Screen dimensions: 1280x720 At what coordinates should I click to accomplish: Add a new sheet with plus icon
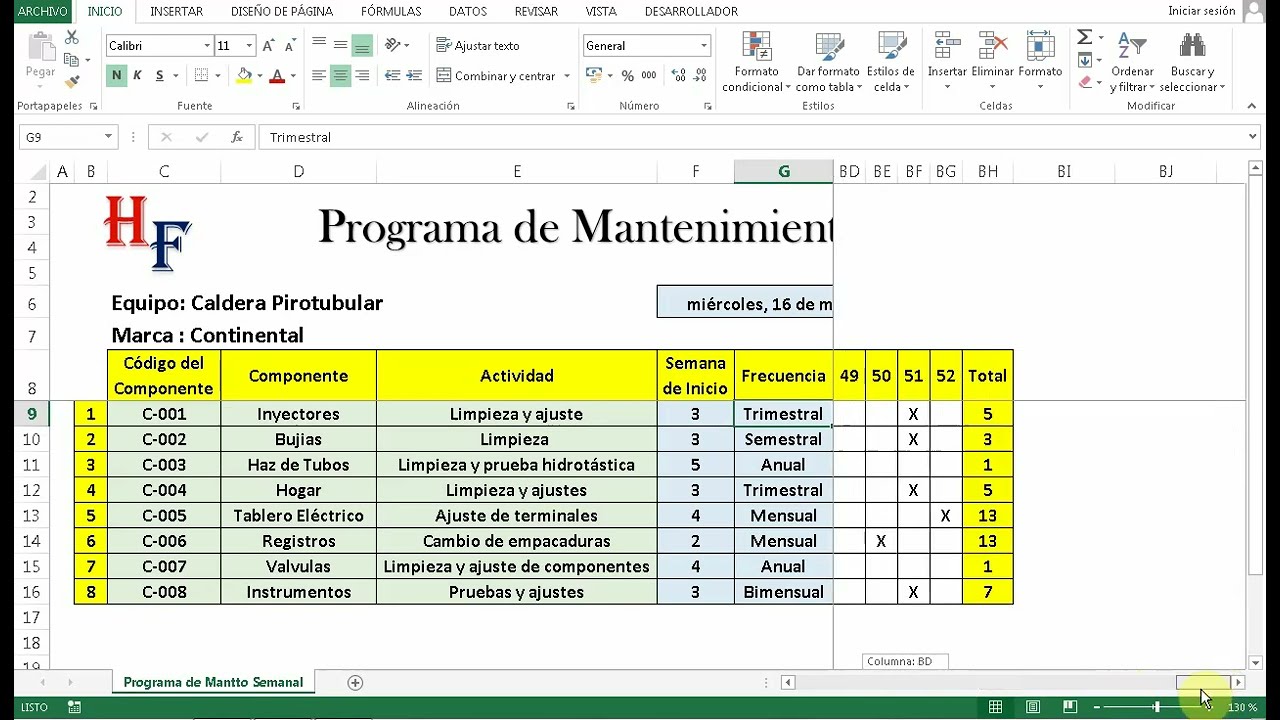355,682
